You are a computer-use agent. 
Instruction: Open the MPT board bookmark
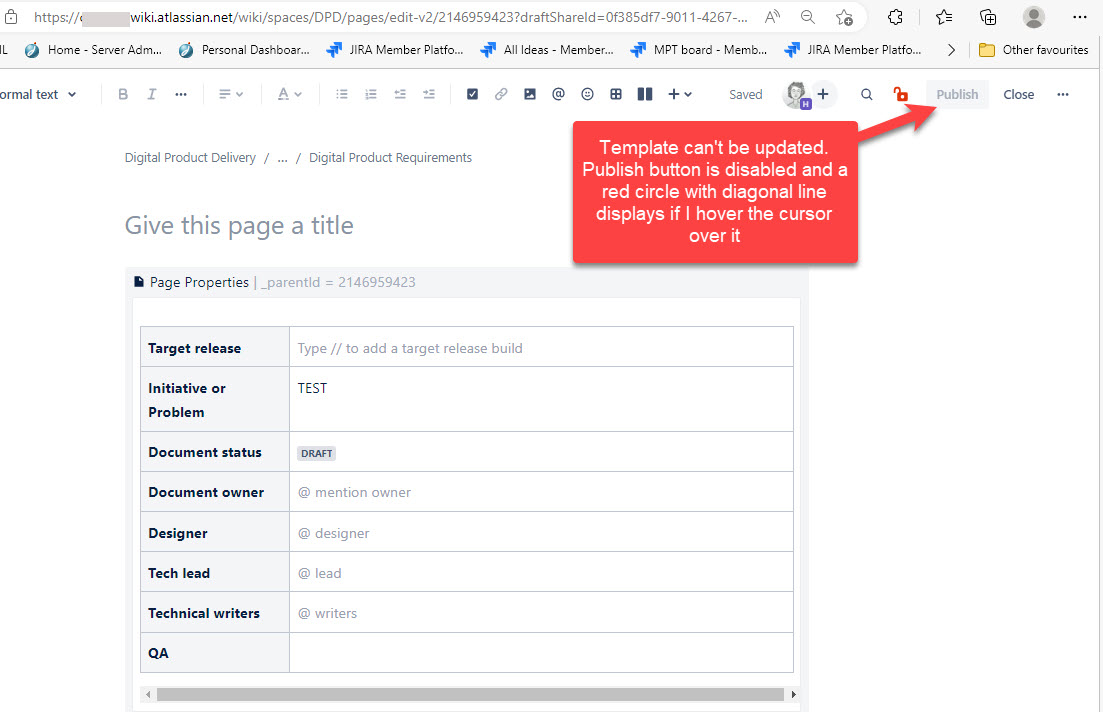[698, 50]
